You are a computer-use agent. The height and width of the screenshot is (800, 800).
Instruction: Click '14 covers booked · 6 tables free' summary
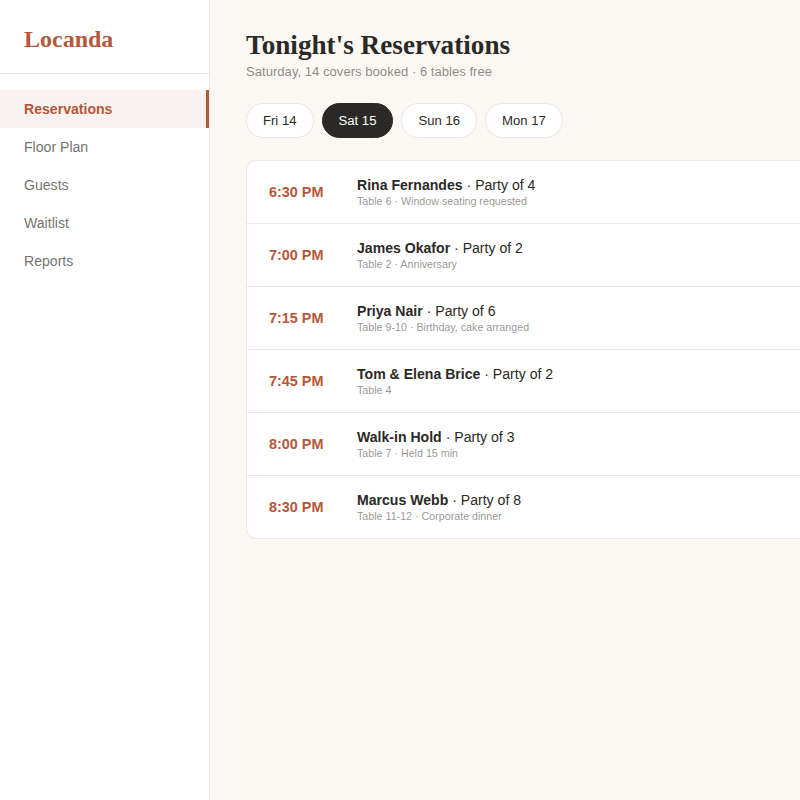click(x=398, y=72)
